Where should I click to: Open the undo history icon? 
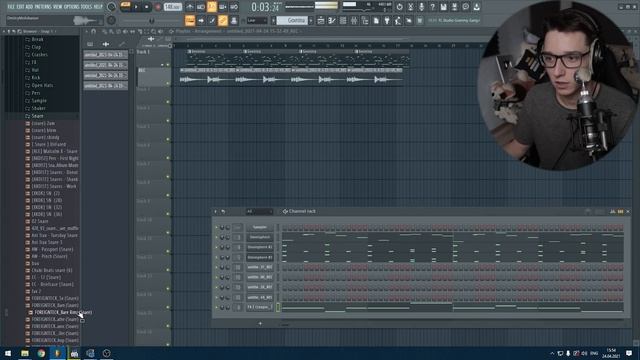(400, 7)
